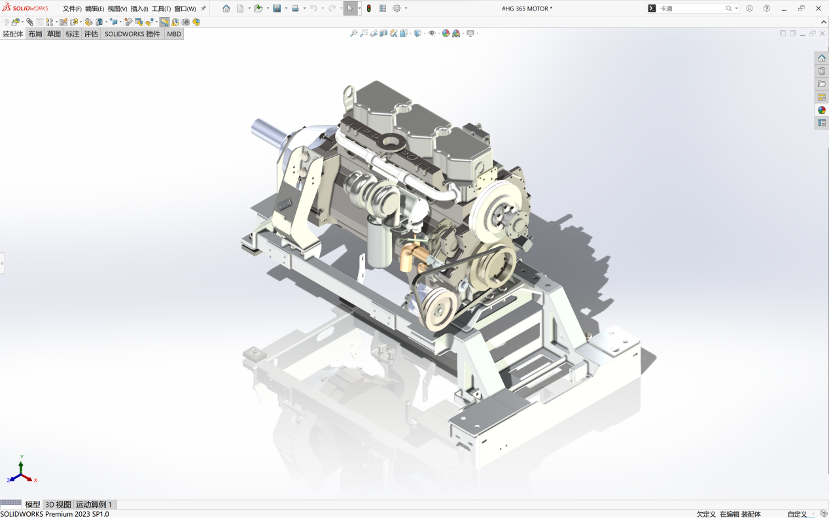Toggle Hide/Show Items eye icon
This screenshot has height=518, width=830.
432,33
